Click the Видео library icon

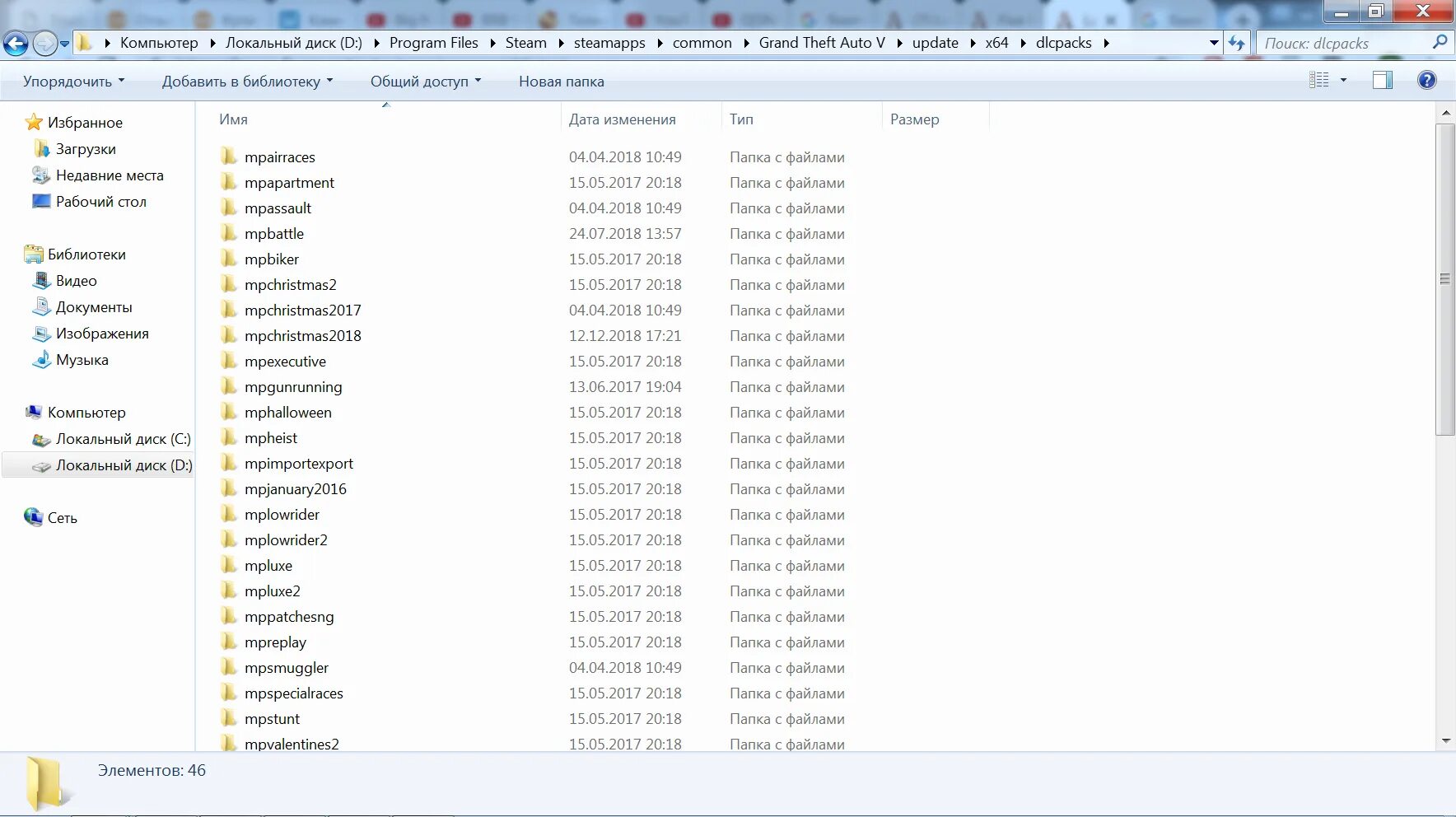(x=41, y=280)
